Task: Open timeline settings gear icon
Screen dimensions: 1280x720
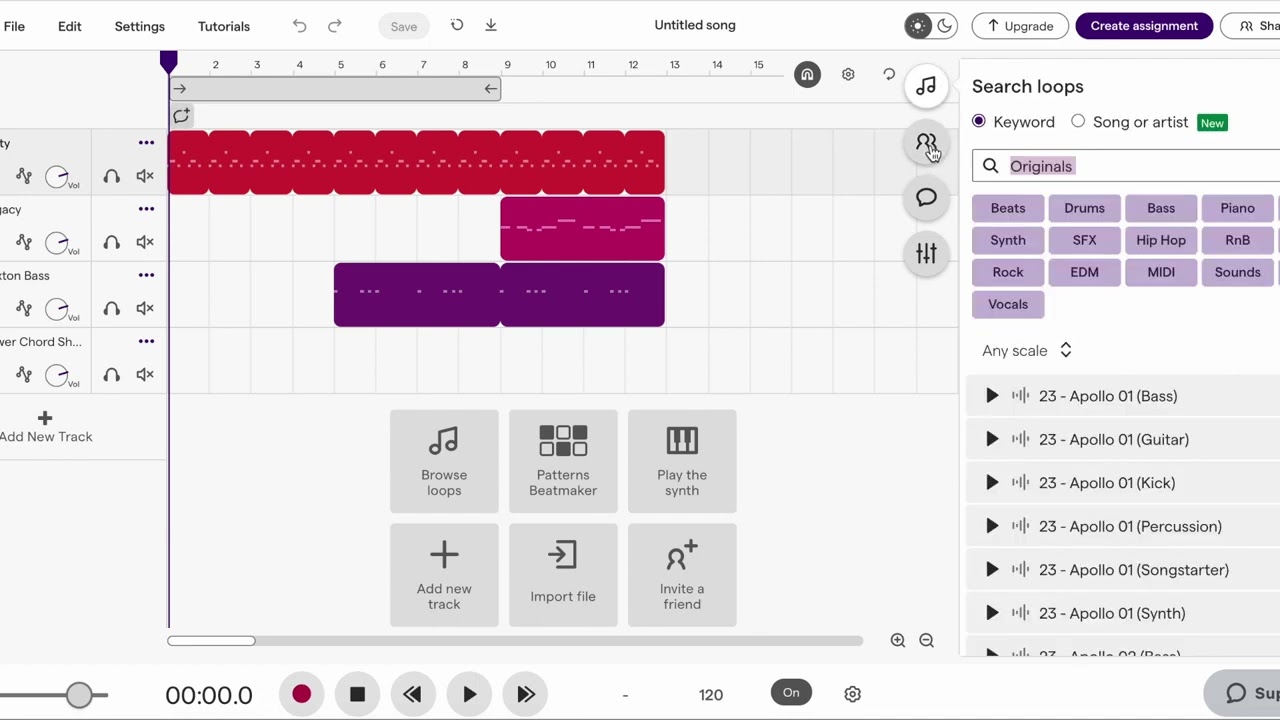Action: (848, 74)
